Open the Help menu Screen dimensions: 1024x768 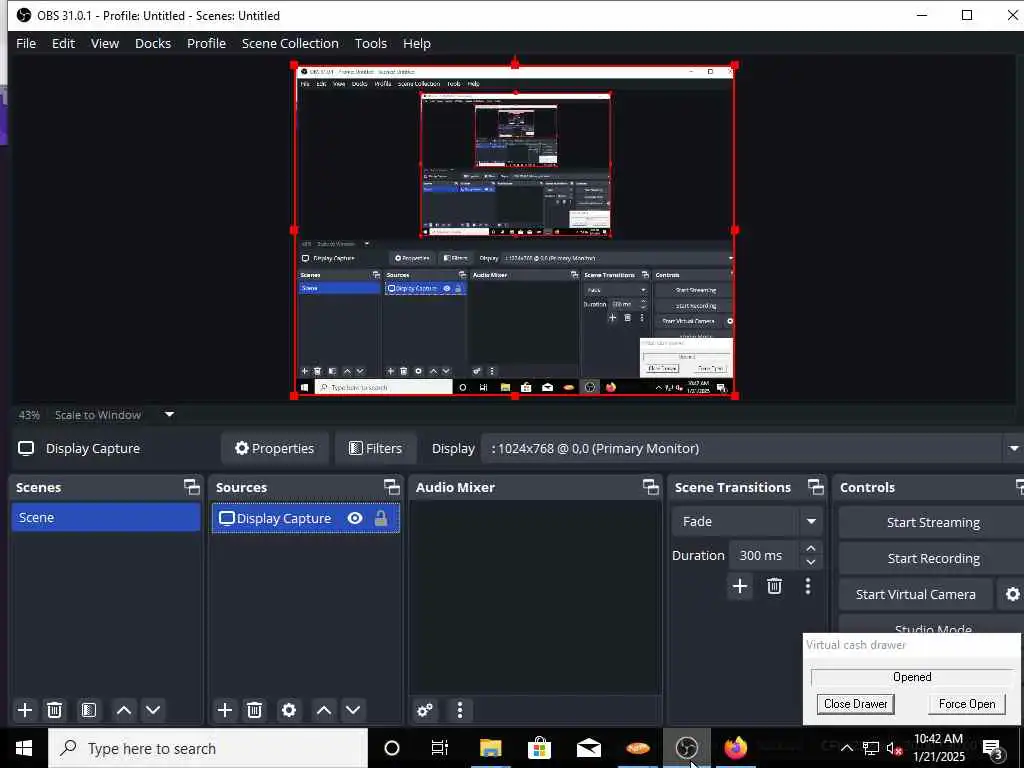[417, 43]
